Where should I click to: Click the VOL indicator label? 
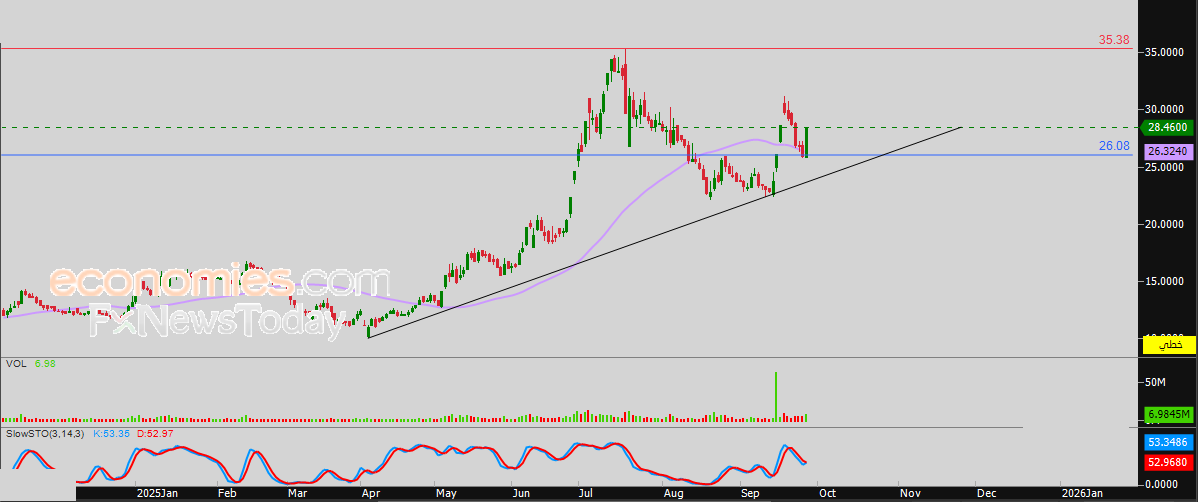click(16, 364)
